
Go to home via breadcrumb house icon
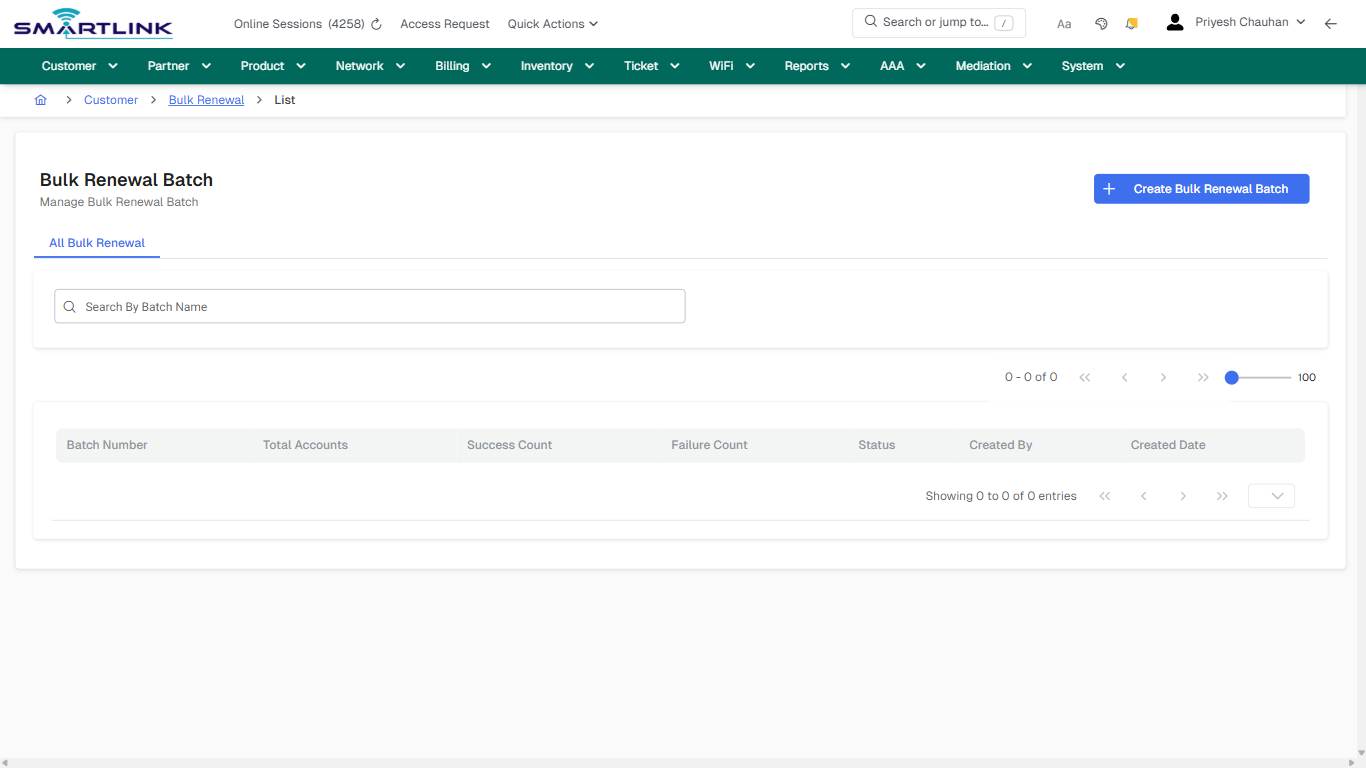tap(40, 99)
